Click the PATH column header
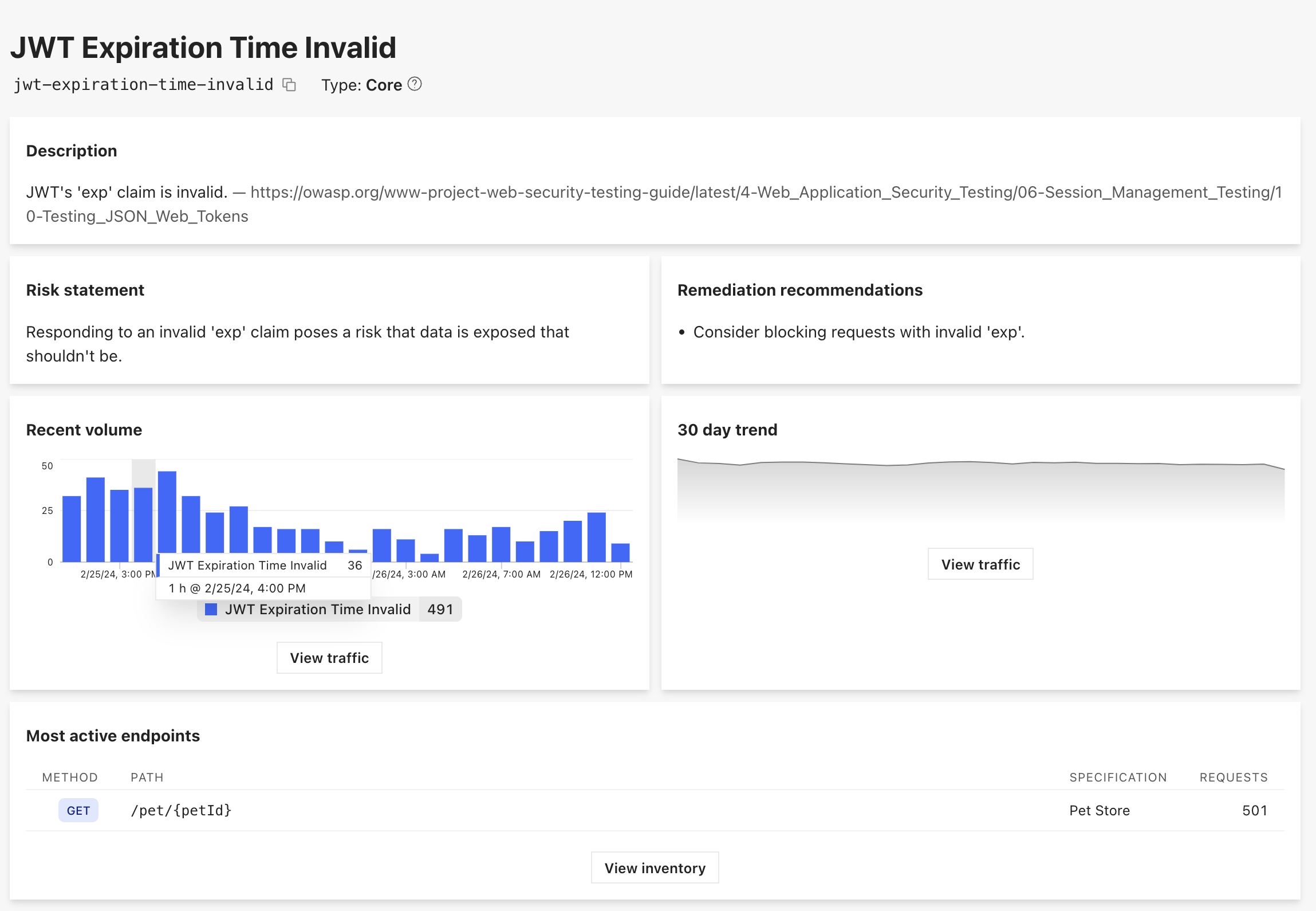1316x911 pixels. click(147, 777)
